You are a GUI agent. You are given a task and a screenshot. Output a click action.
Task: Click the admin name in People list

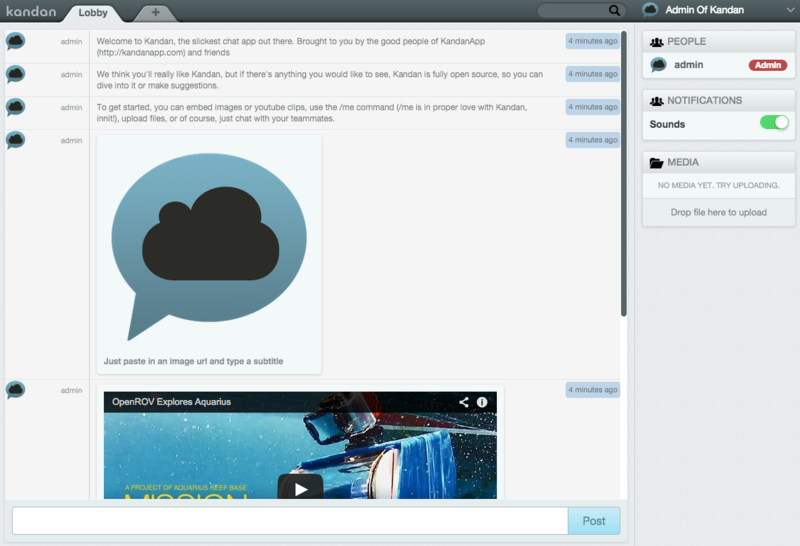point(688,65)
